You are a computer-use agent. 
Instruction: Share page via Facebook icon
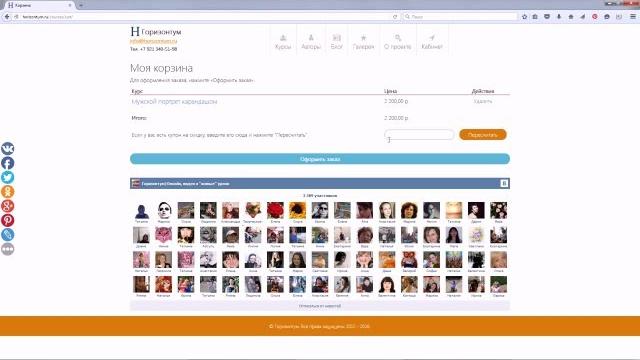pos(7,163)
